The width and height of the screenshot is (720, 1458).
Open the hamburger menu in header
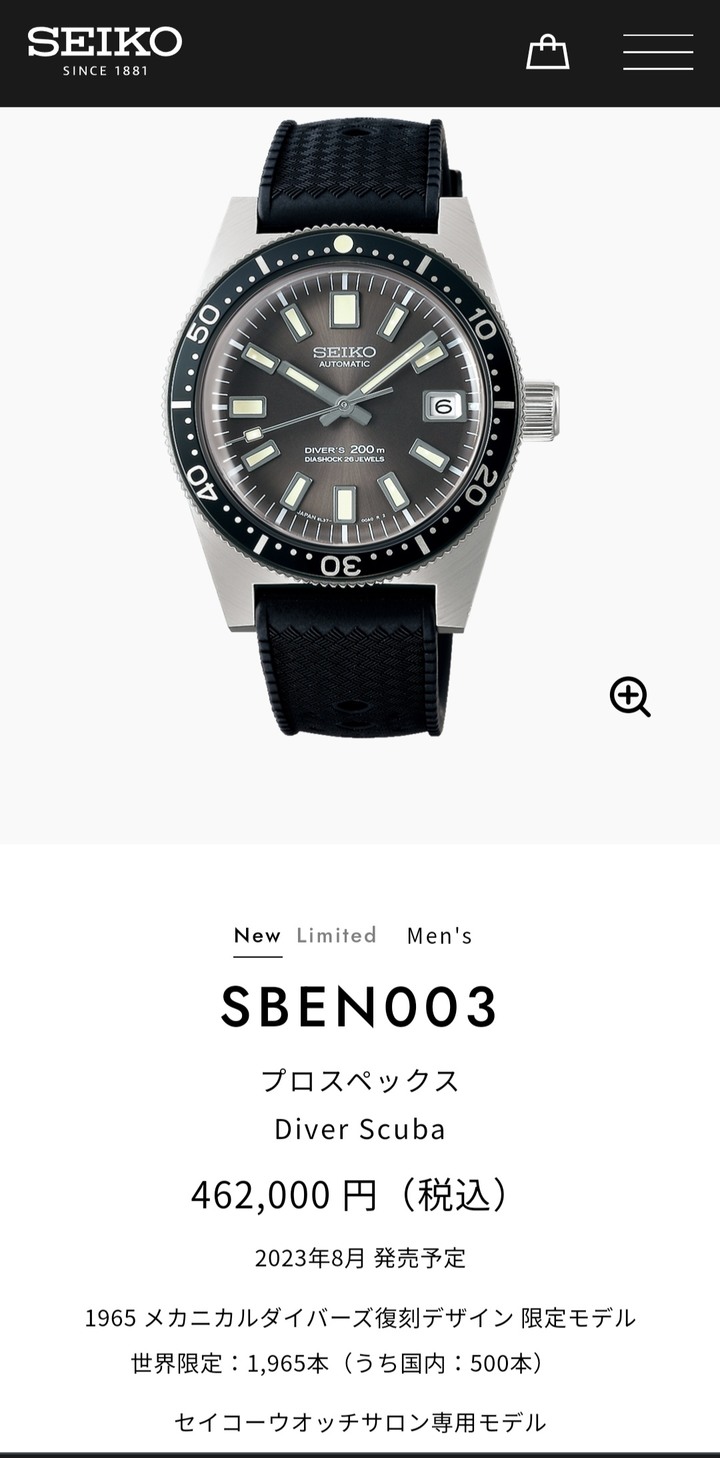[658, 52]
